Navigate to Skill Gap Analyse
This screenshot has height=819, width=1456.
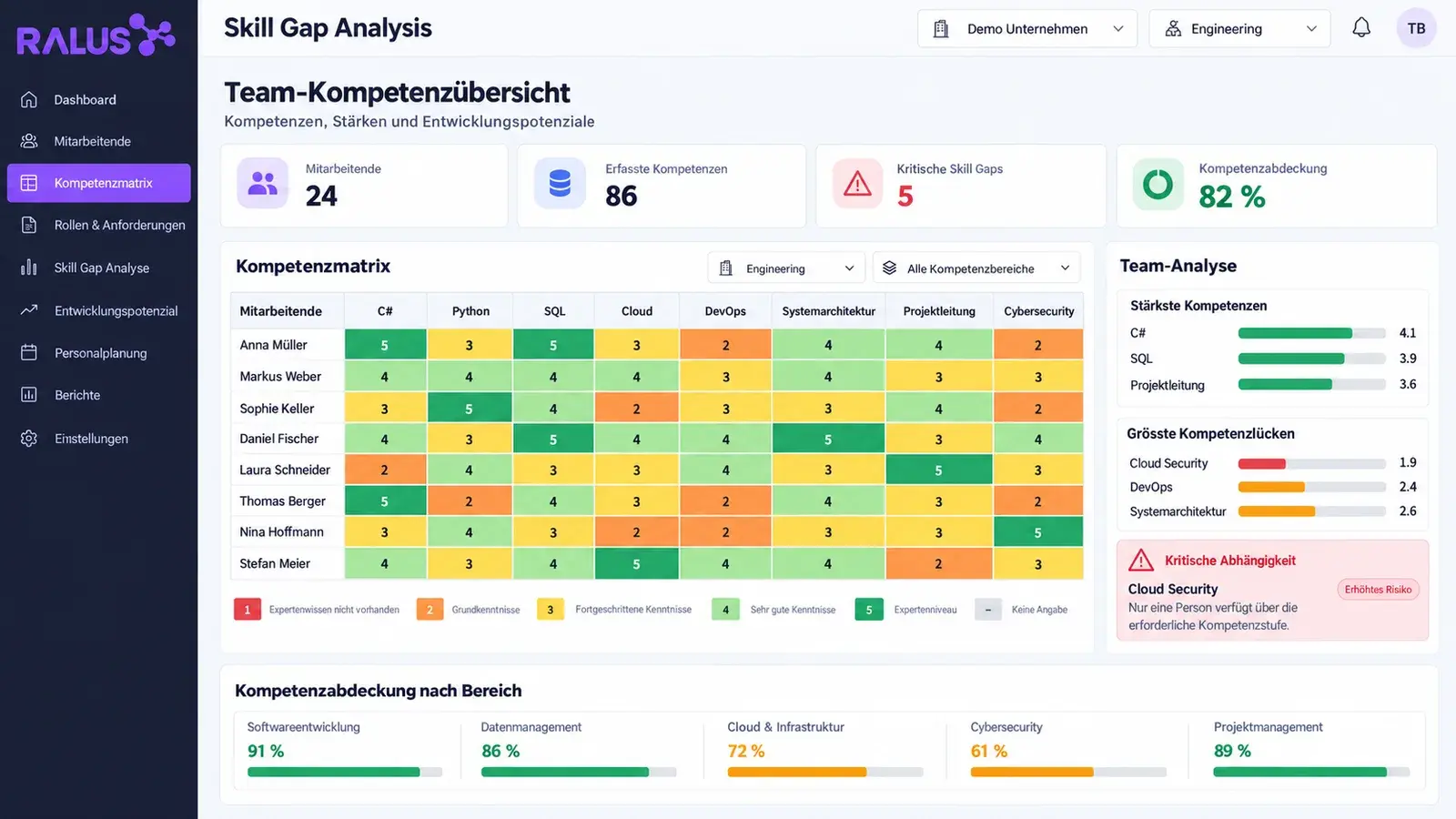coord(99,268)
